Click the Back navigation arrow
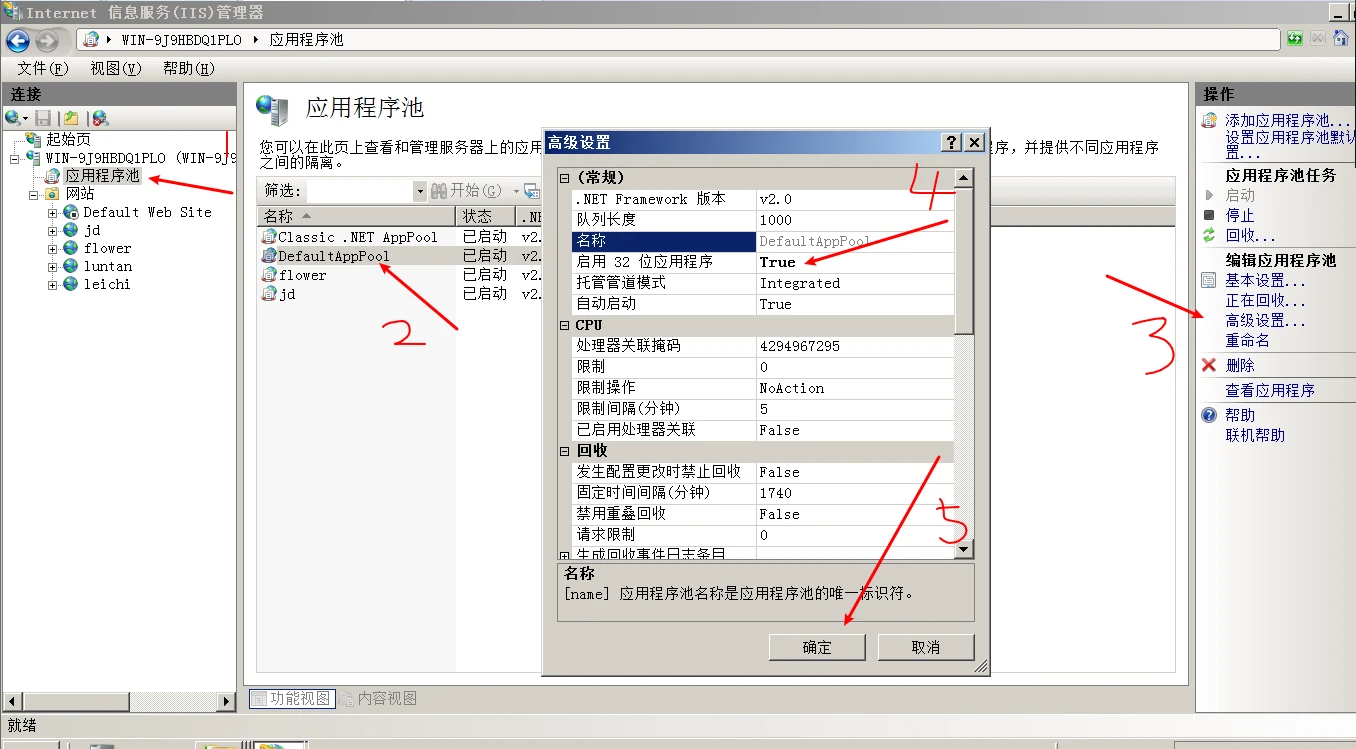 [x=18, y=40]
